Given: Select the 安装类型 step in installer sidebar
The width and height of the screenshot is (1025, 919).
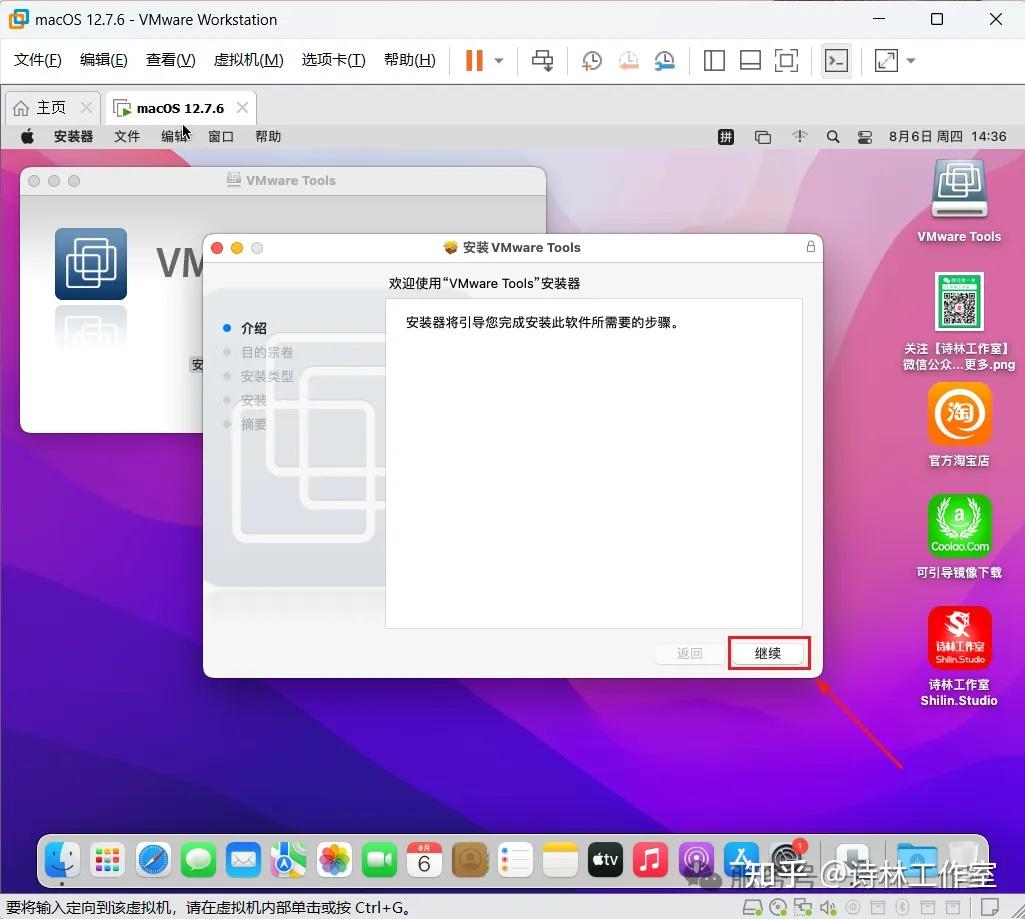Looking at the screenshot, I should pos(267,376).
